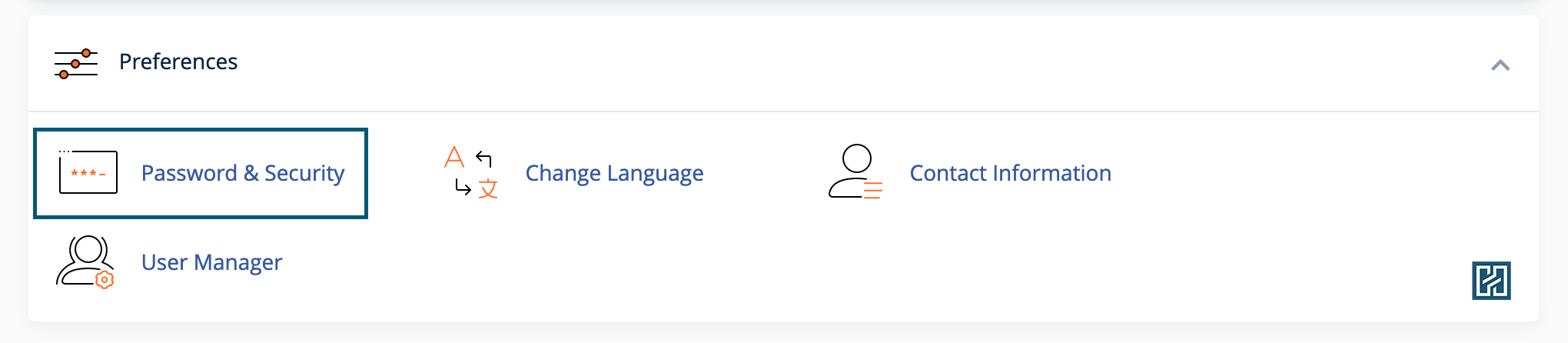
Task: Click the Preferences section heading text
Action: 178,62
